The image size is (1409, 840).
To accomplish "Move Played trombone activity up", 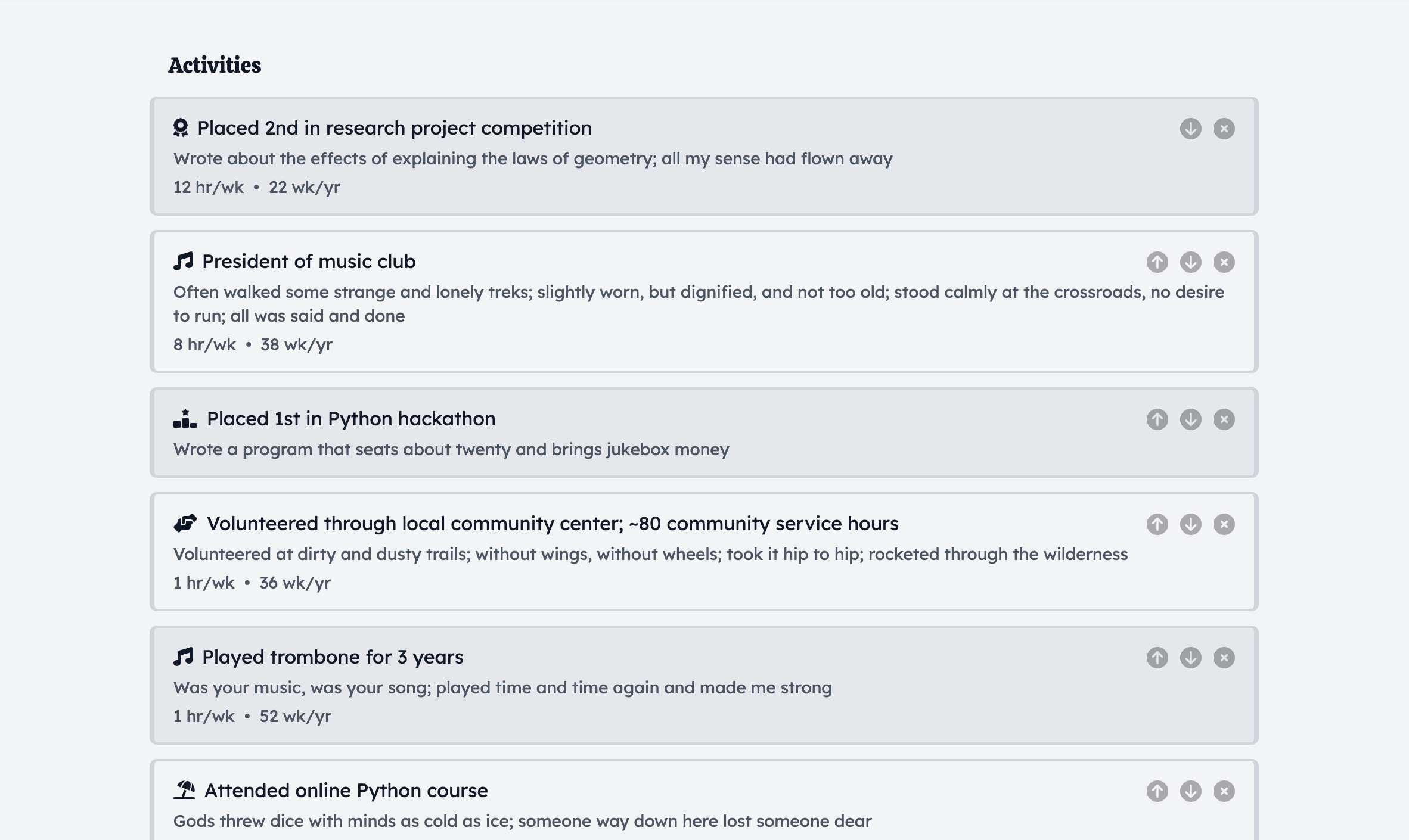I will coord(1157,658).
